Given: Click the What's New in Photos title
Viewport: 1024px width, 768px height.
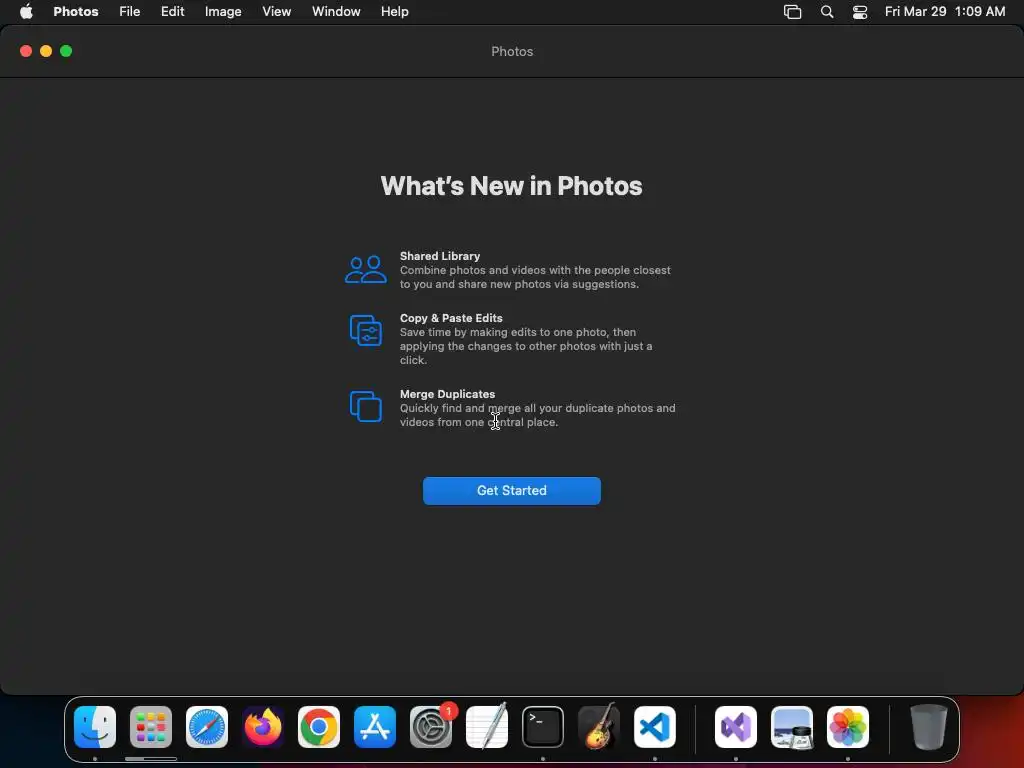Looking at the screenshot, I should [x=511, y=186].
